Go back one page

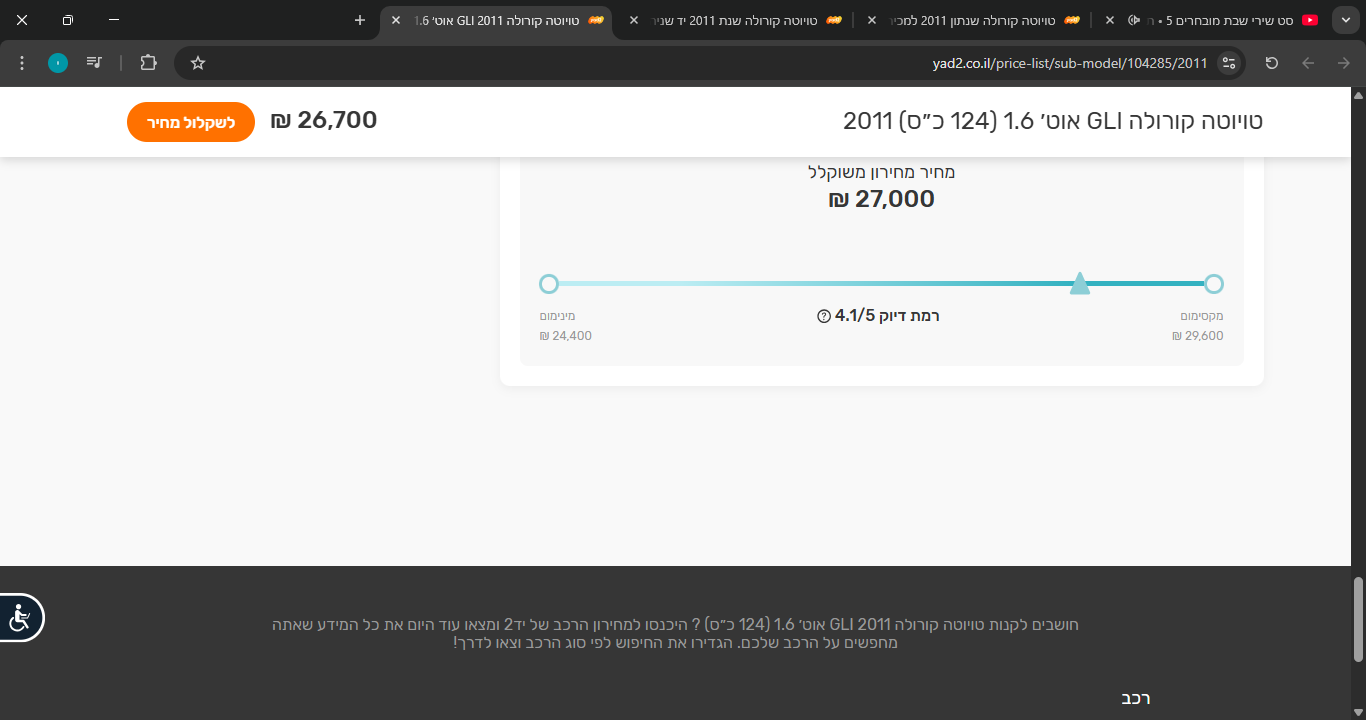(1308, 63)
